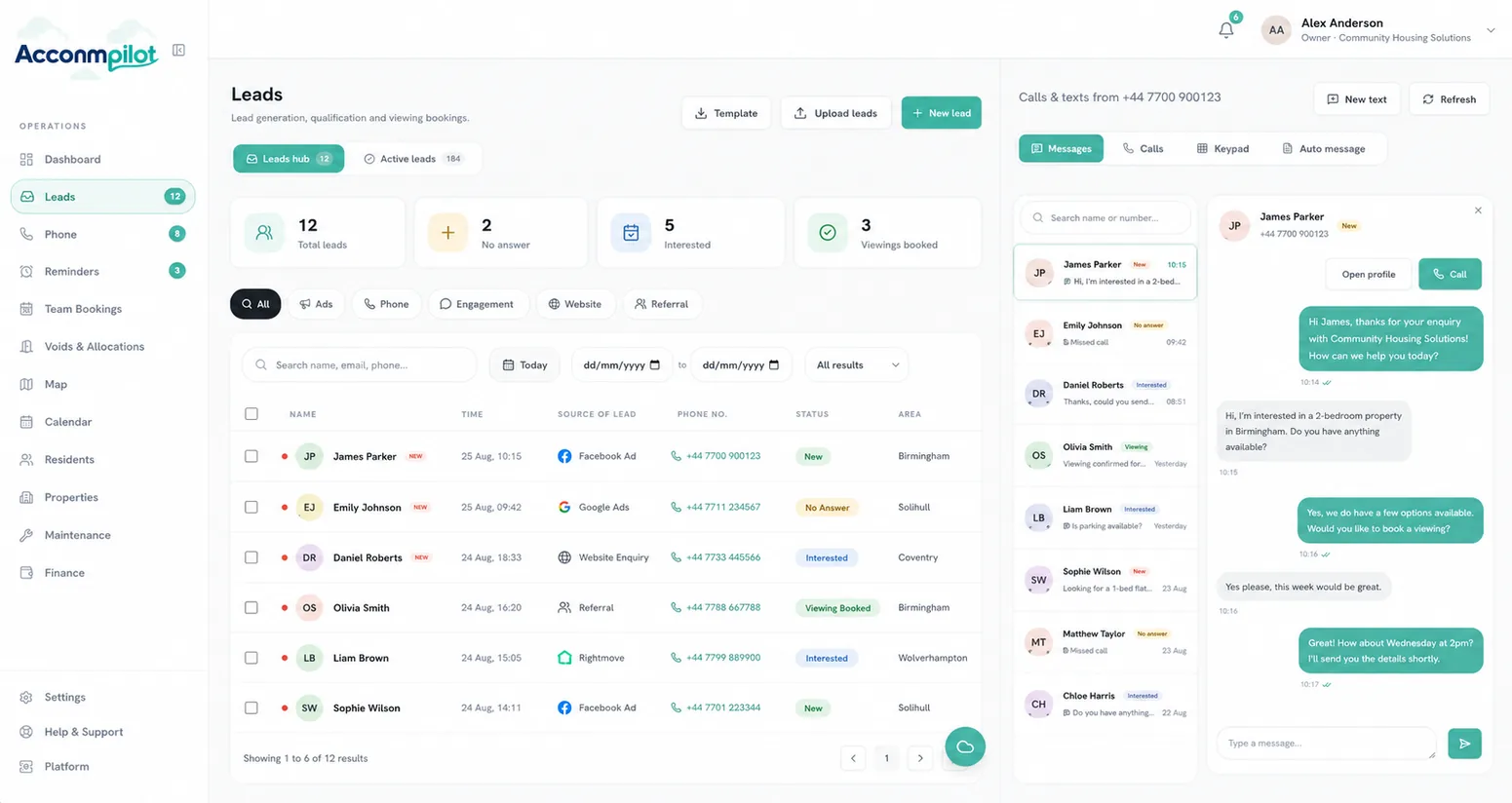Click the phone icon beside +44 7711 234567
The height and width of the screenshot is (803, 1512).
click(676, 507)
